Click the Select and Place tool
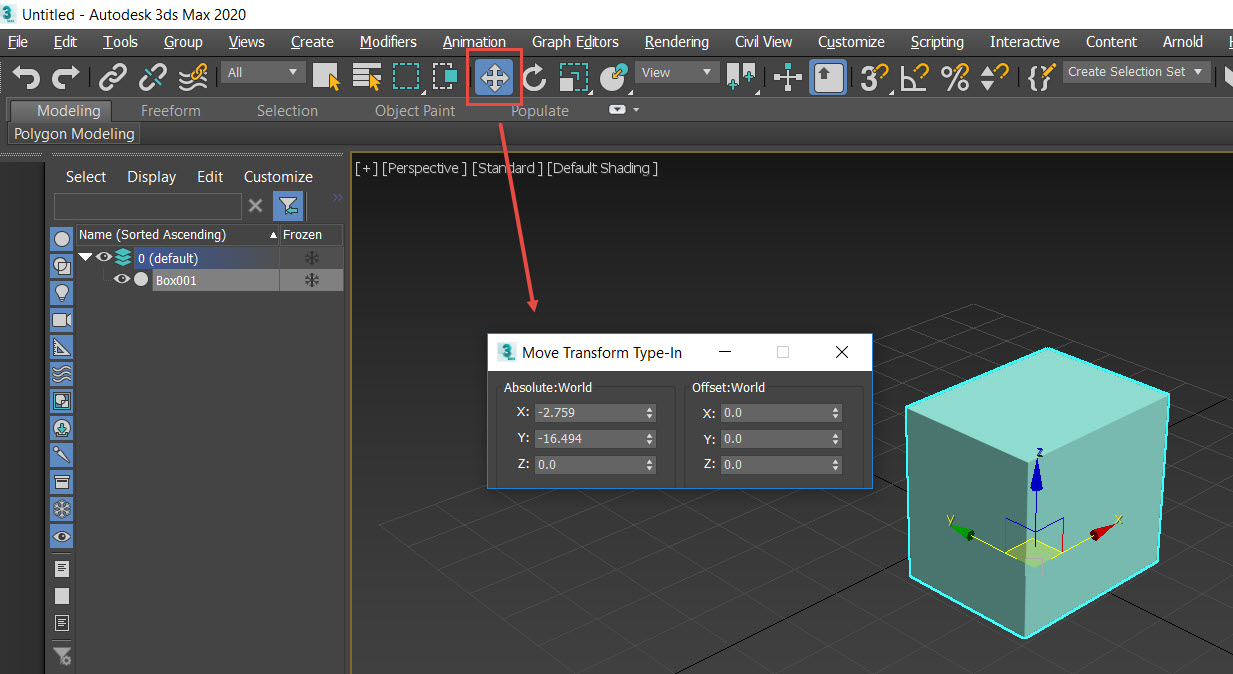This screenshot has width=1233, height=674. tap(613, 77)
